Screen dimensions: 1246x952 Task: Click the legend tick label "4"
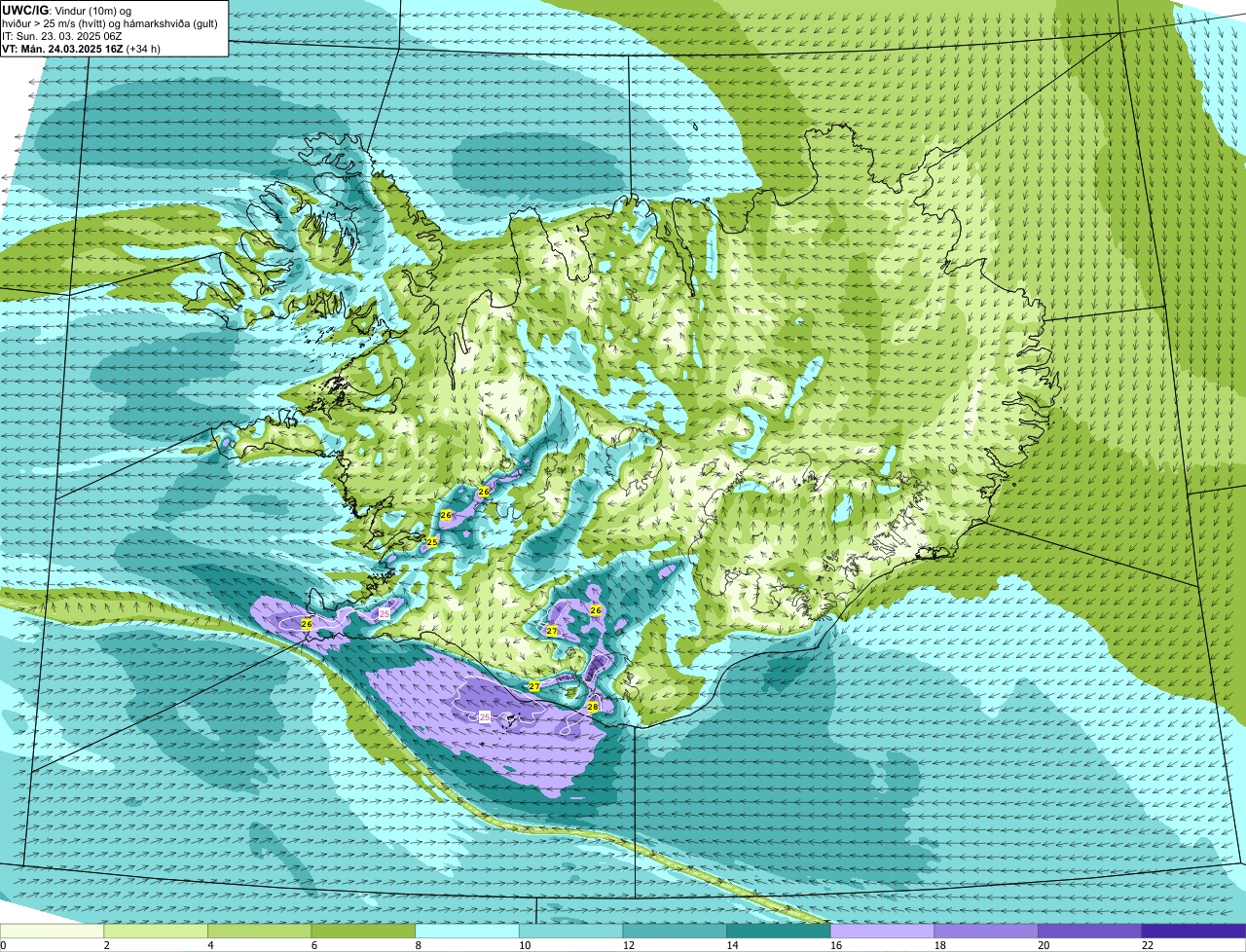click(210, 945)
